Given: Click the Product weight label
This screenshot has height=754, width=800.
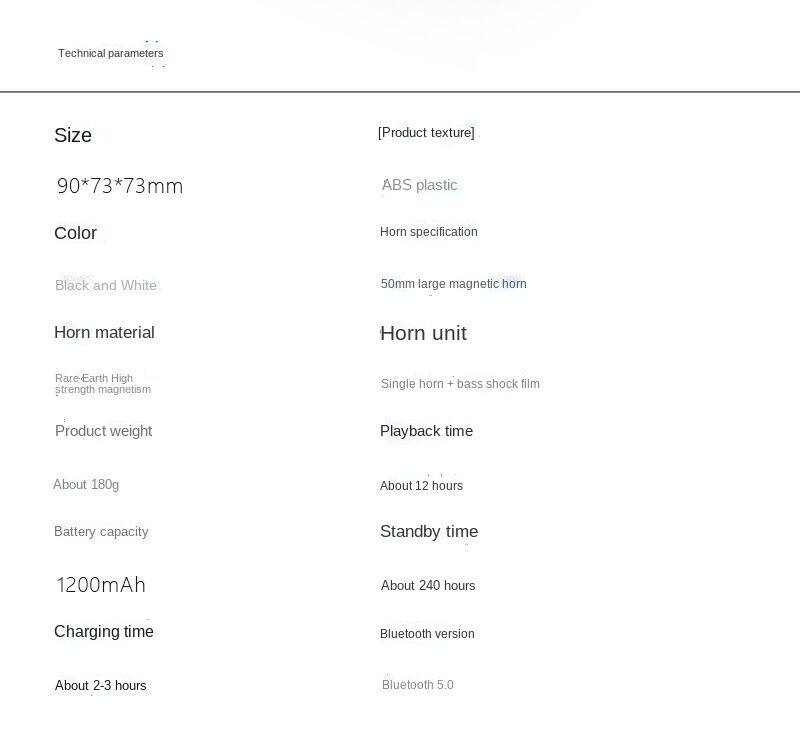Looking at the screenshot, I should pyautogui.click(x=103, y=431).
